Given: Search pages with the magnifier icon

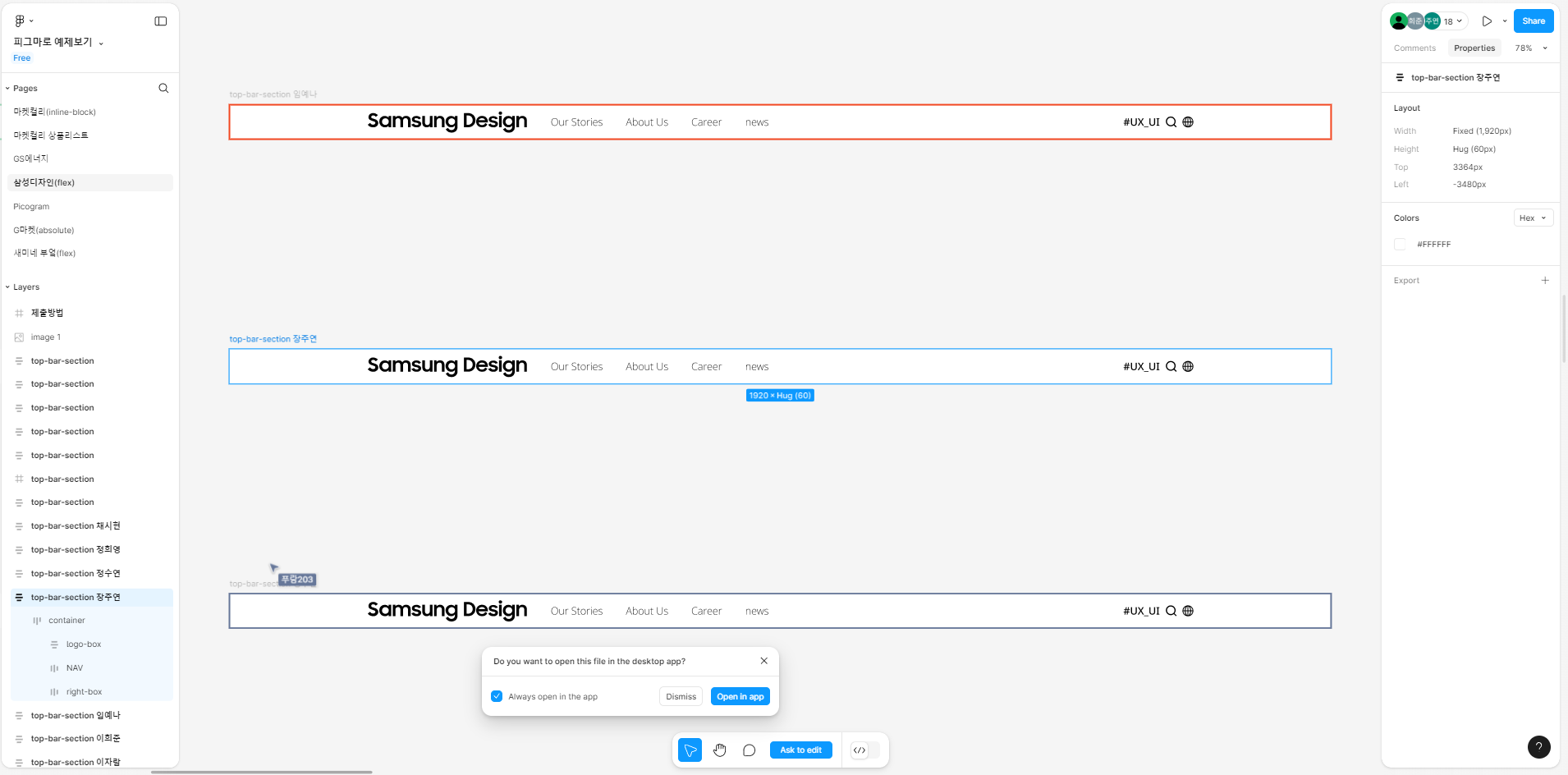Looking at the screenshot, I should coord(163,88).
